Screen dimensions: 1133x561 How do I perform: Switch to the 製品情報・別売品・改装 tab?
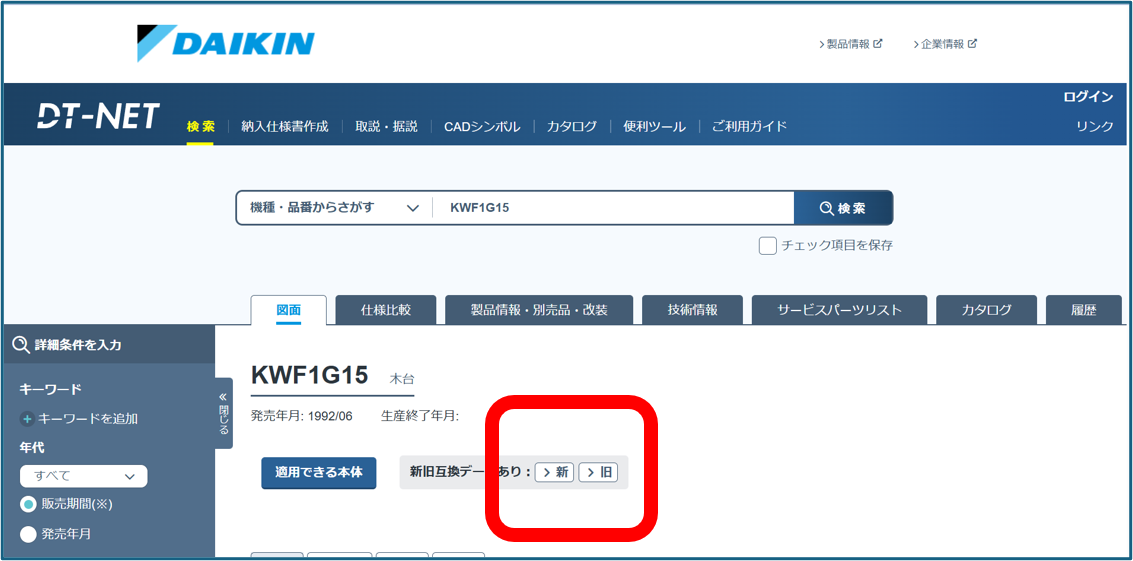539,310
